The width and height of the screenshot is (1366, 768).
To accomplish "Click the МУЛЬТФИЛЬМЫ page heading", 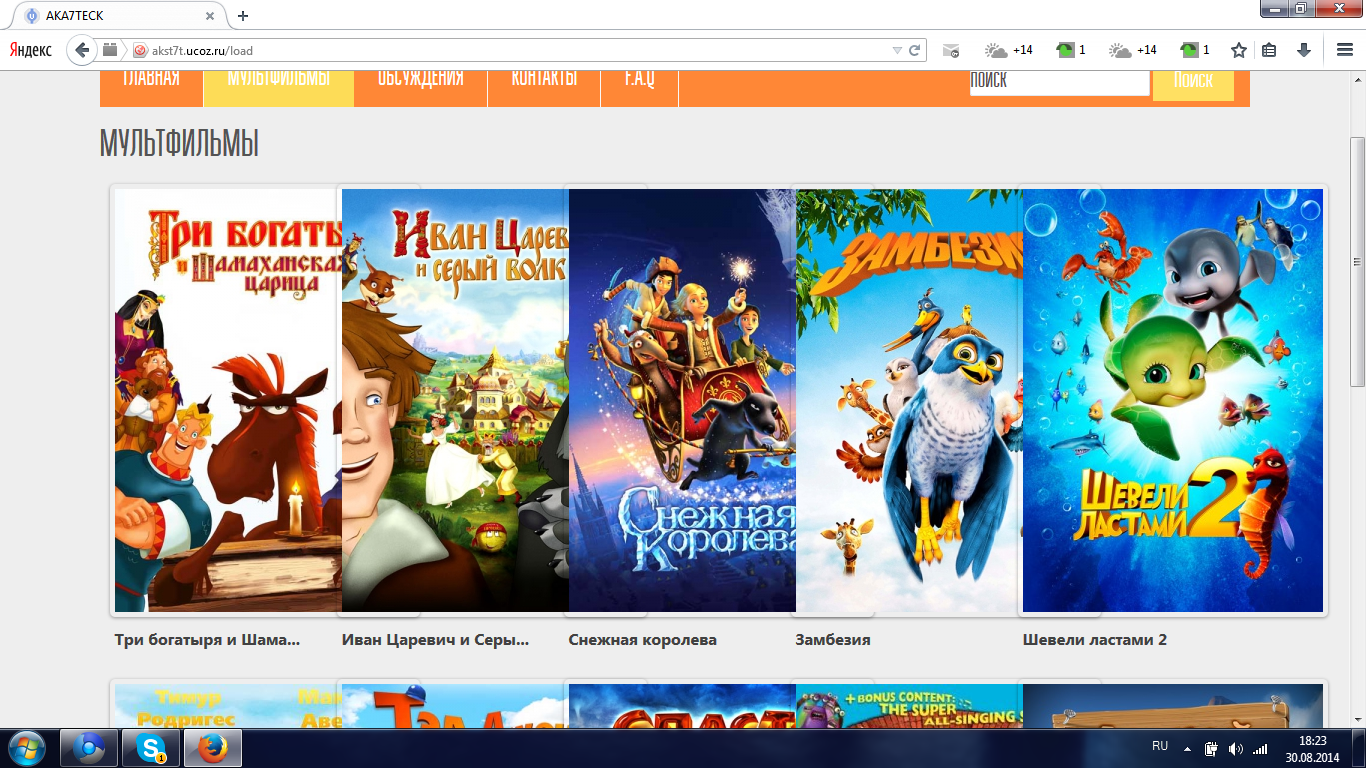I will click(179, 144).
